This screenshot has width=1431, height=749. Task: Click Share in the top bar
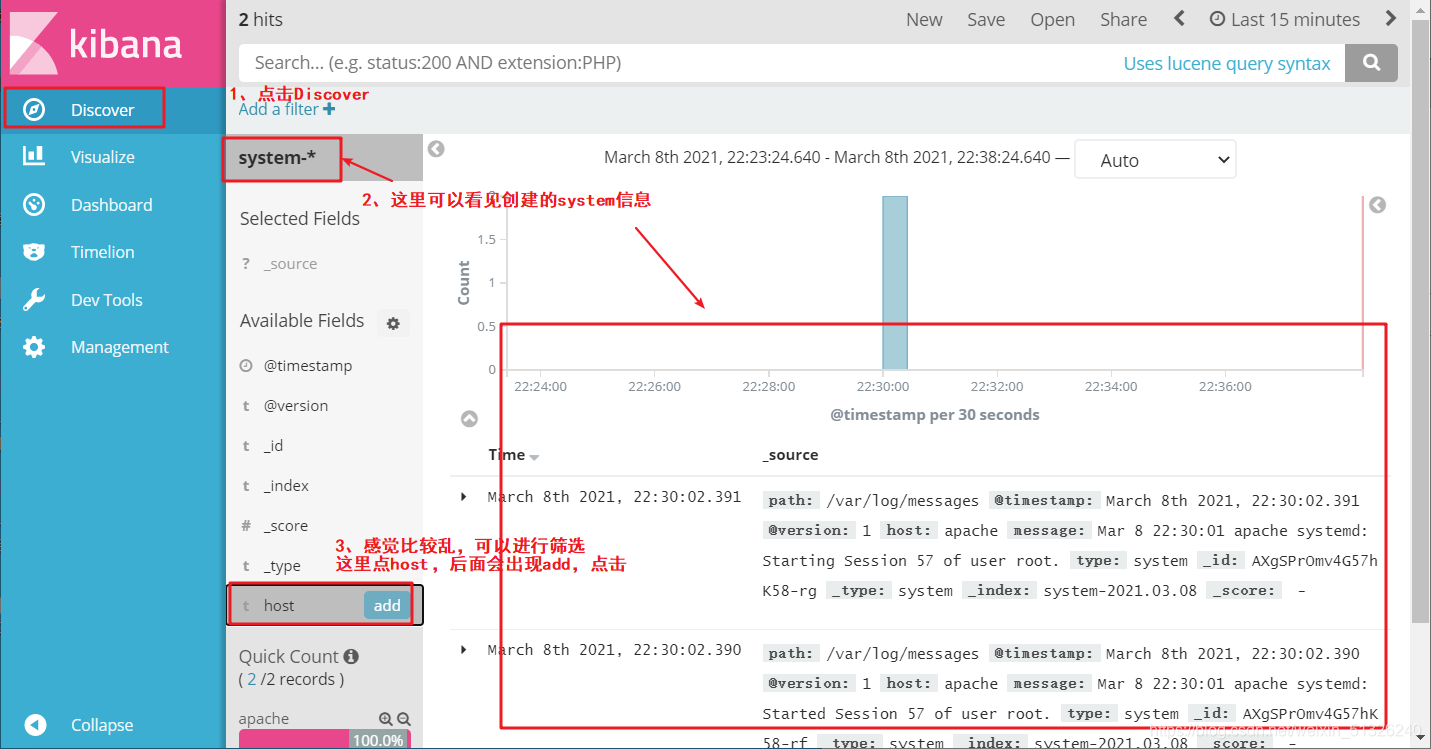pos(1123,19)
